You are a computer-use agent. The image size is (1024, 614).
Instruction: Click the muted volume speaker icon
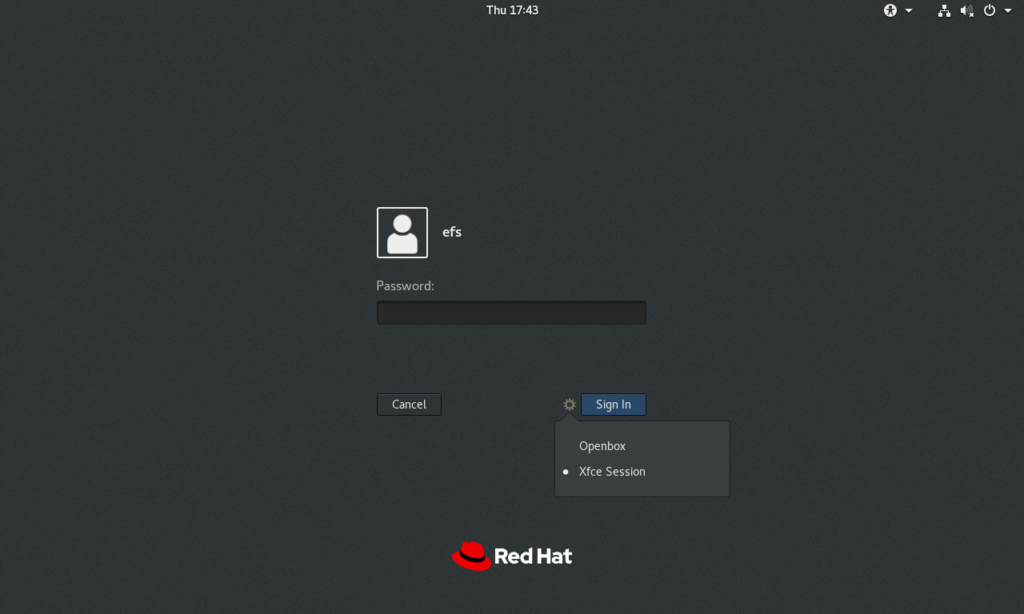[967, 10]
